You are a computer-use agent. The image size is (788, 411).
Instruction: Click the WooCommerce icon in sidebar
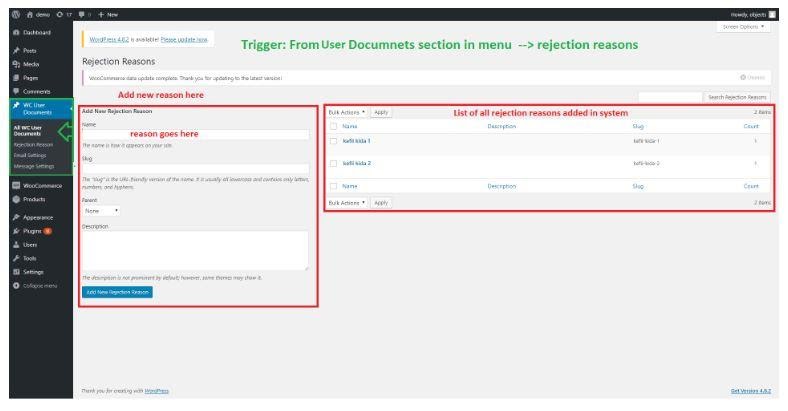coord(16,185)
